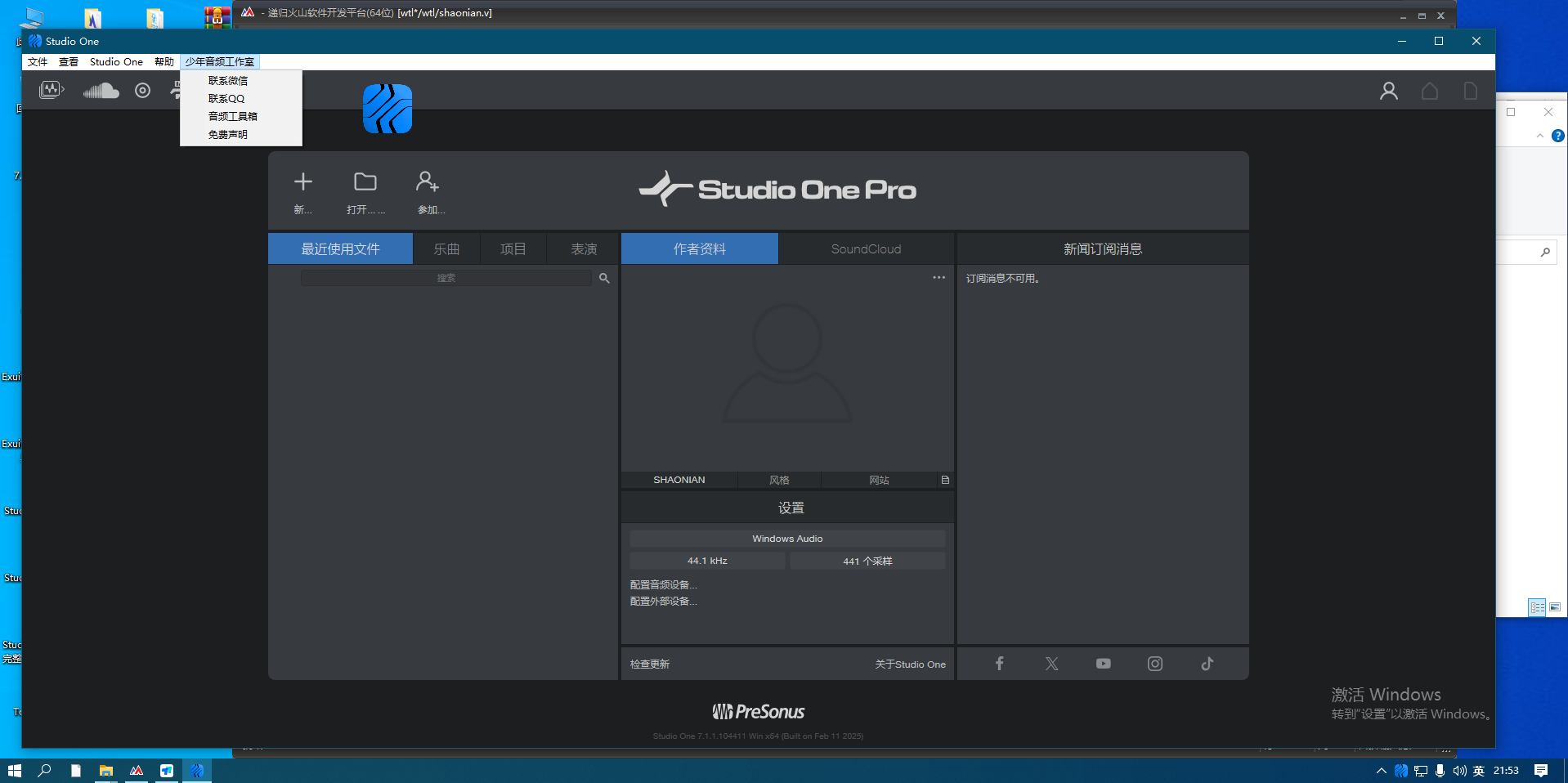The image size is (1568, 783).
Task: Switch to the 表演 tab
Action: (584, 248)
